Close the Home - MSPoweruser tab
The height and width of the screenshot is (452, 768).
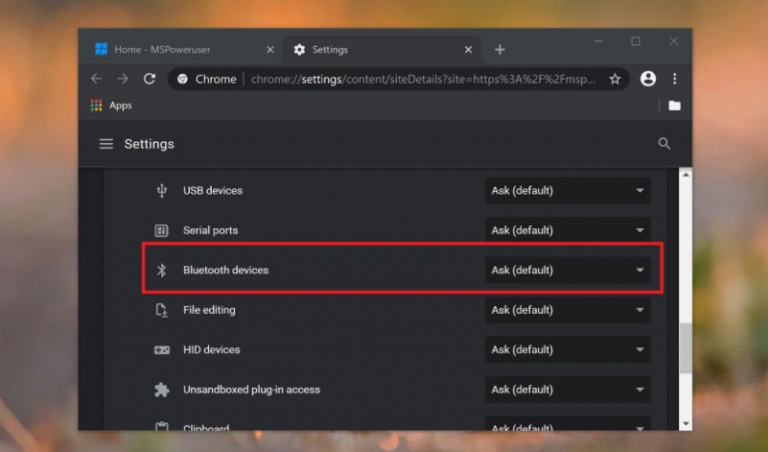tap(270, 49)
